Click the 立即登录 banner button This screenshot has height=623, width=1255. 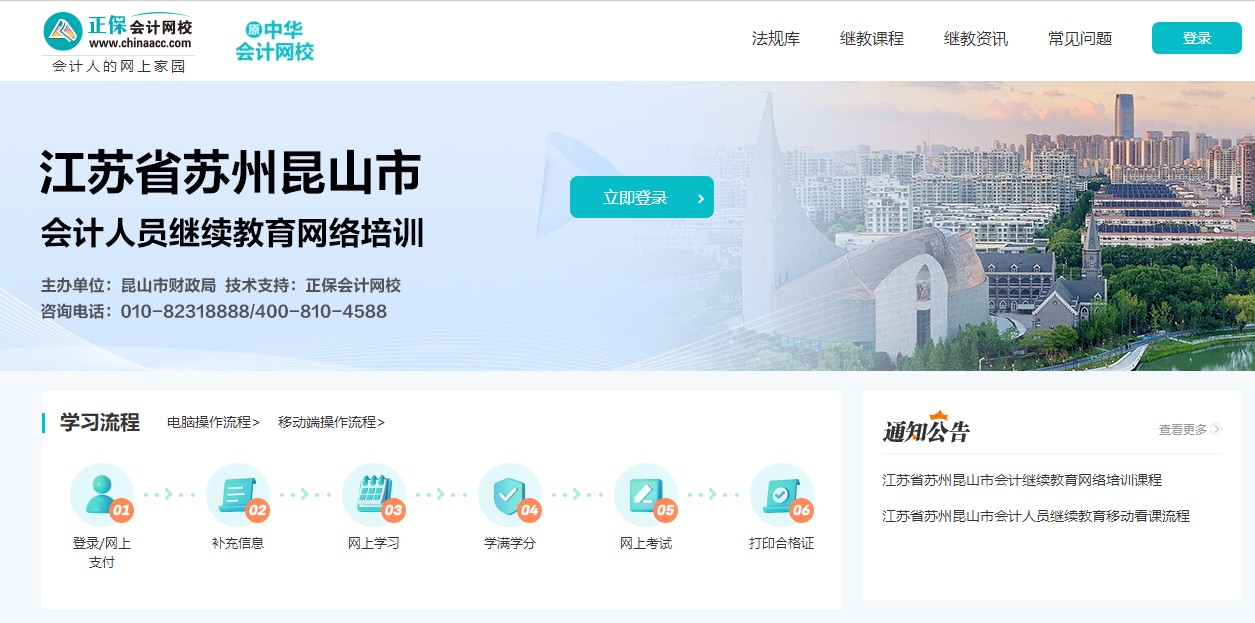[x=642, y=197]
